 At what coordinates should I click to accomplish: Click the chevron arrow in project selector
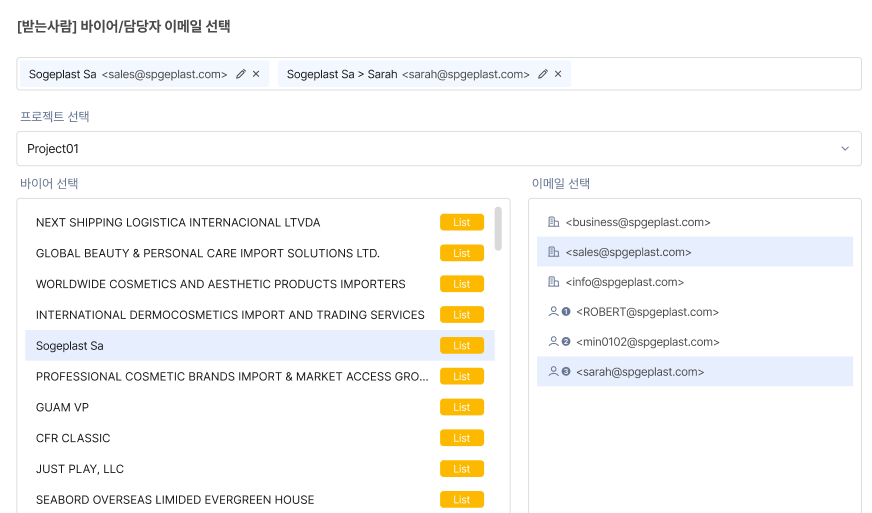tap(845, 149)
